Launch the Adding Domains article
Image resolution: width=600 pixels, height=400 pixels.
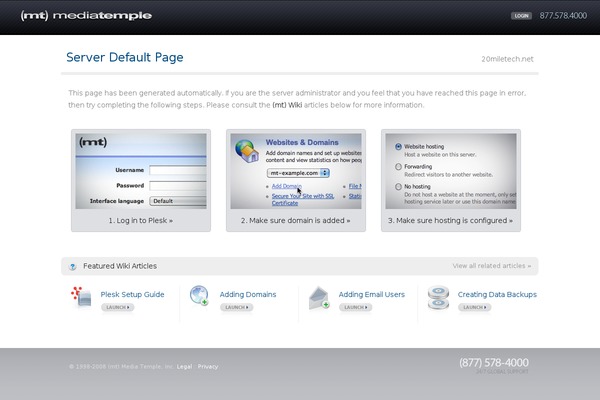click(x=235, y=308)
